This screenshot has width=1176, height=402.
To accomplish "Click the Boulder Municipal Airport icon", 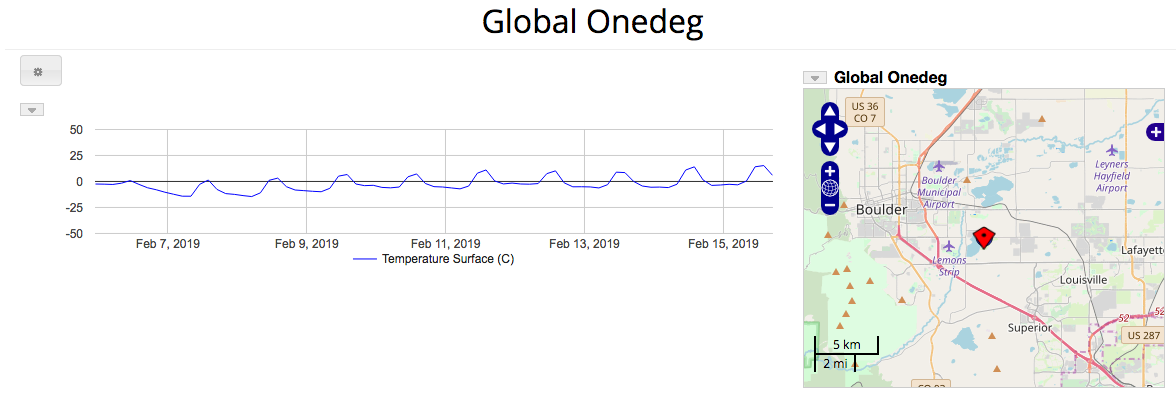I will (x=938, y=166).
